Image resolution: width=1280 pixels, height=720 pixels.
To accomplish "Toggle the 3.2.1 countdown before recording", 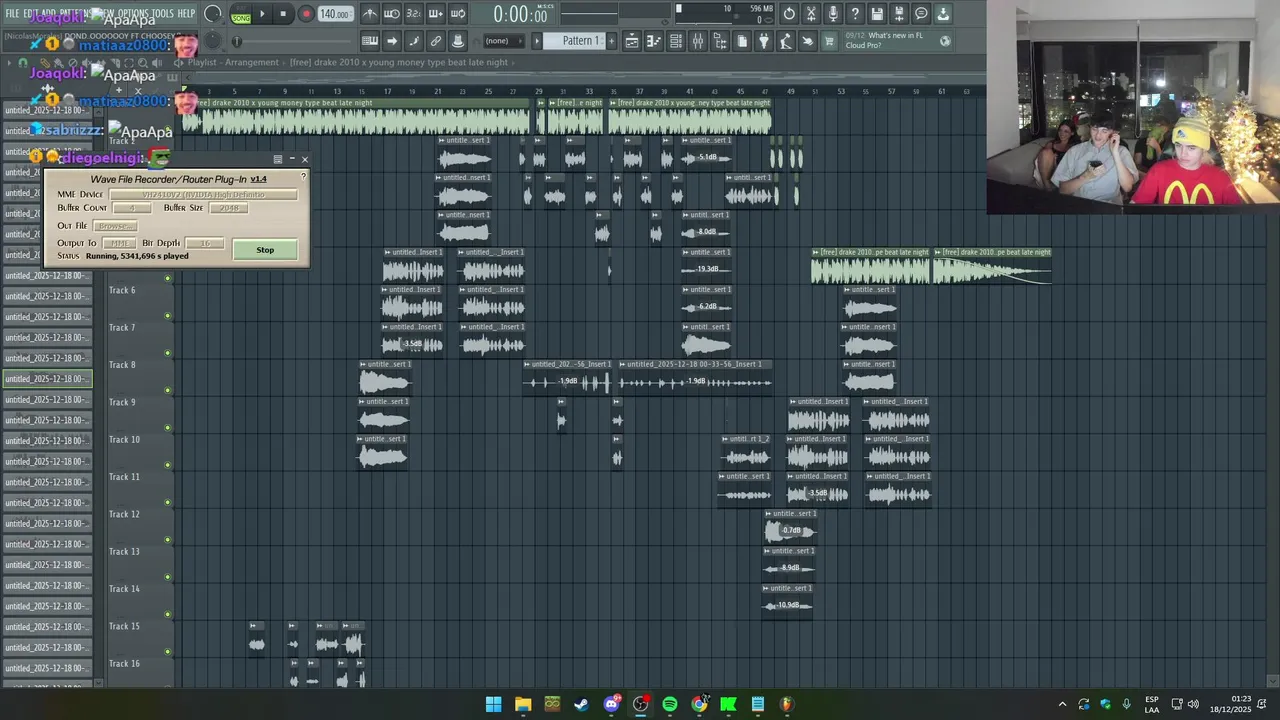I will pos(414,14).
